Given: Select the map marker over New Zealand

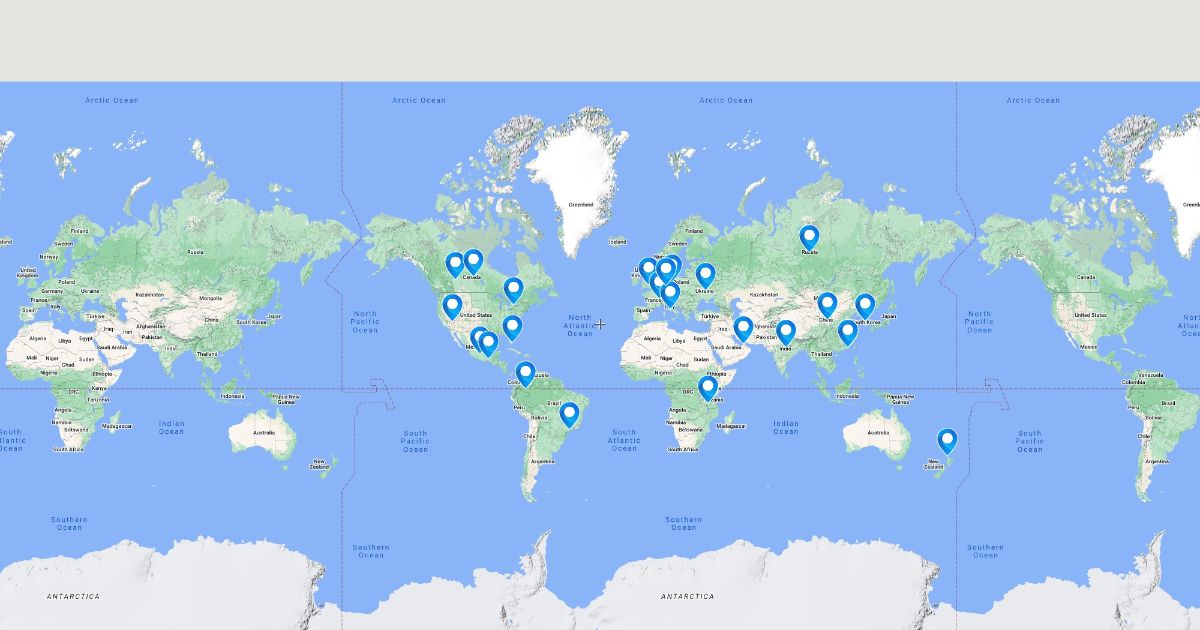Looking at the screenshot, I should (x=947, y=441).
